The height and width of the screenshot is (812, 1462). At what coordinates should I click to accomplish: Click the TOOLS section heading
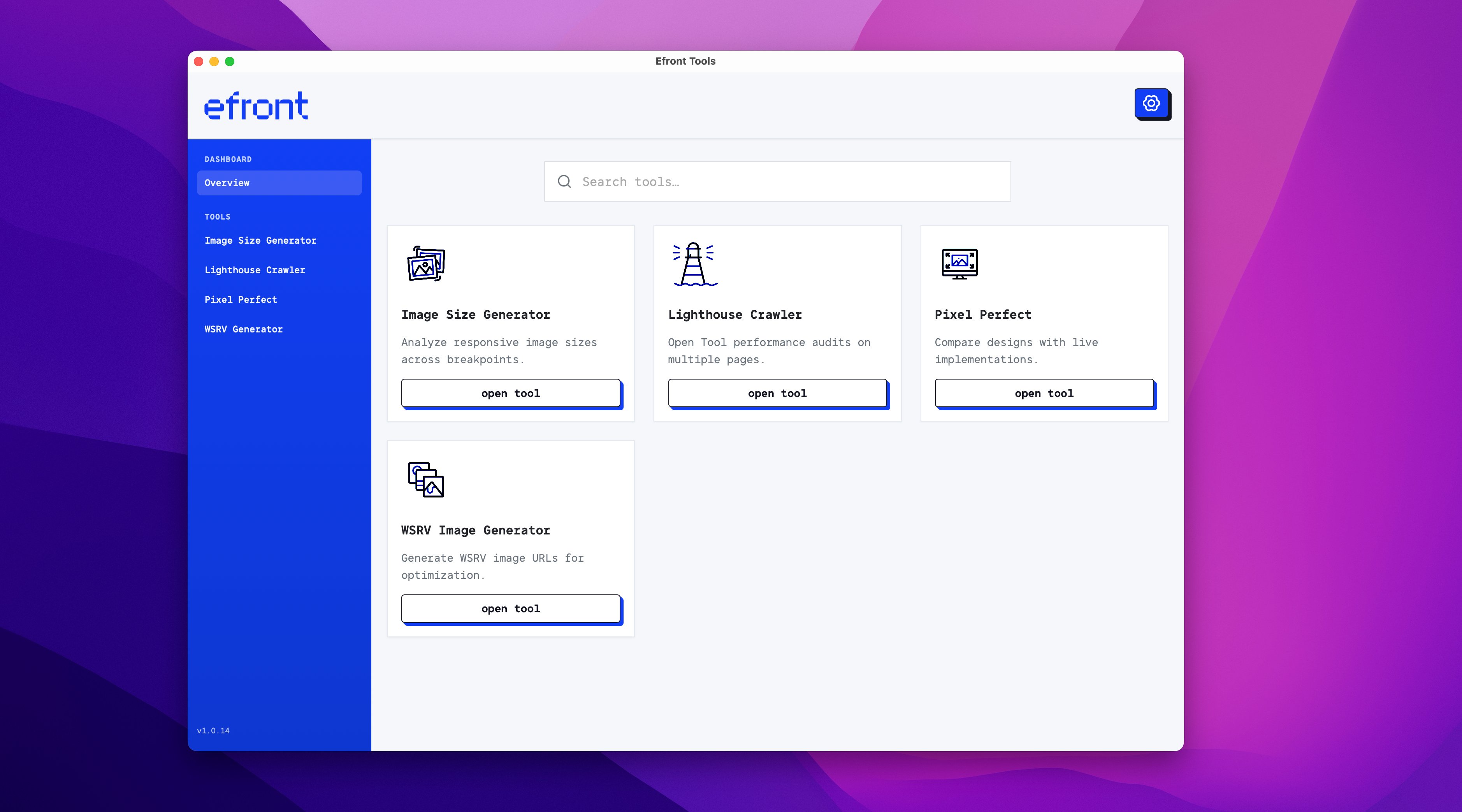pos(217,217)
